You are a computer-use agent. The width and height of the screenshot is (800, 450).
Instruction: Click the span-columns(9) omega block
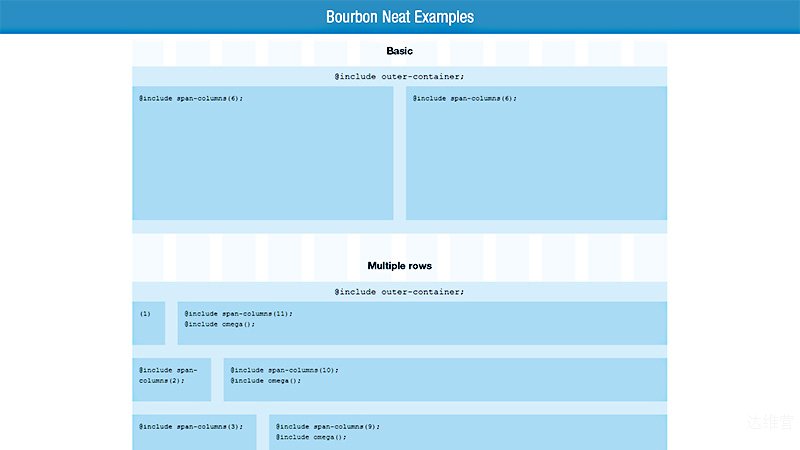coord(468,432)
